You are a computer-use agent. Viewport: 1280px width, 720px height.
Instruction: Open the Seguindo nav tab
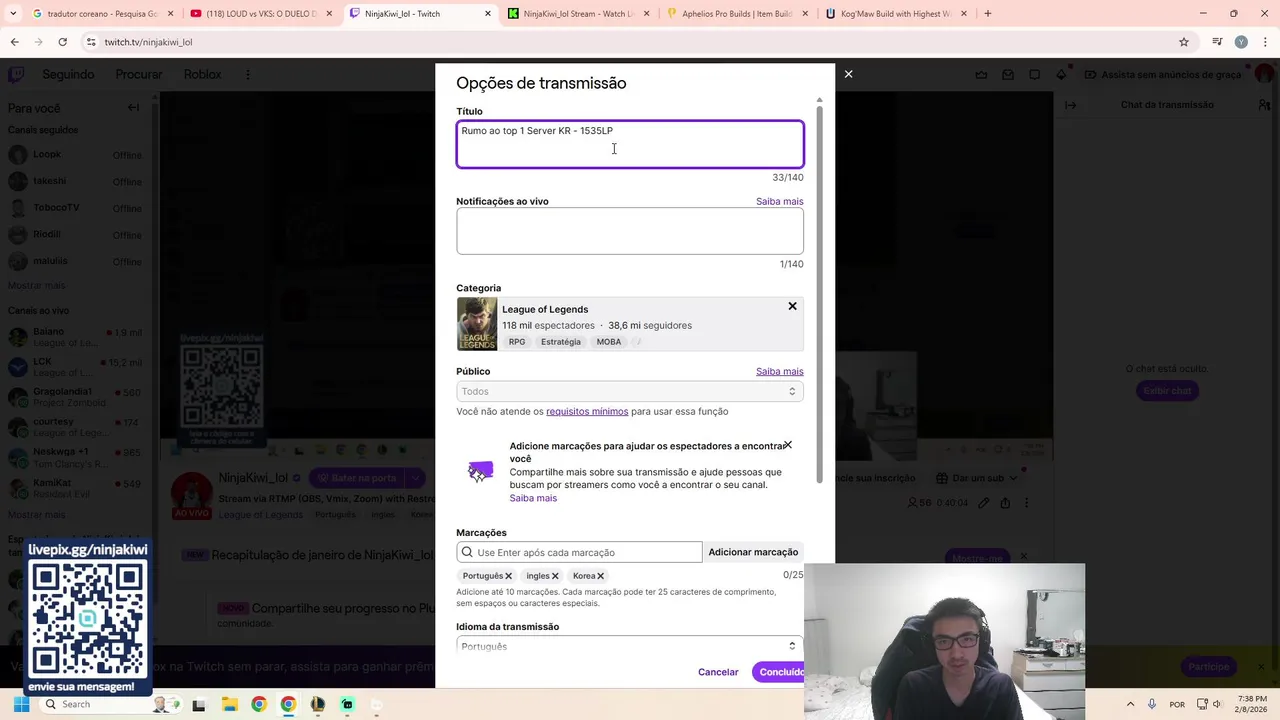pos(68,74)
